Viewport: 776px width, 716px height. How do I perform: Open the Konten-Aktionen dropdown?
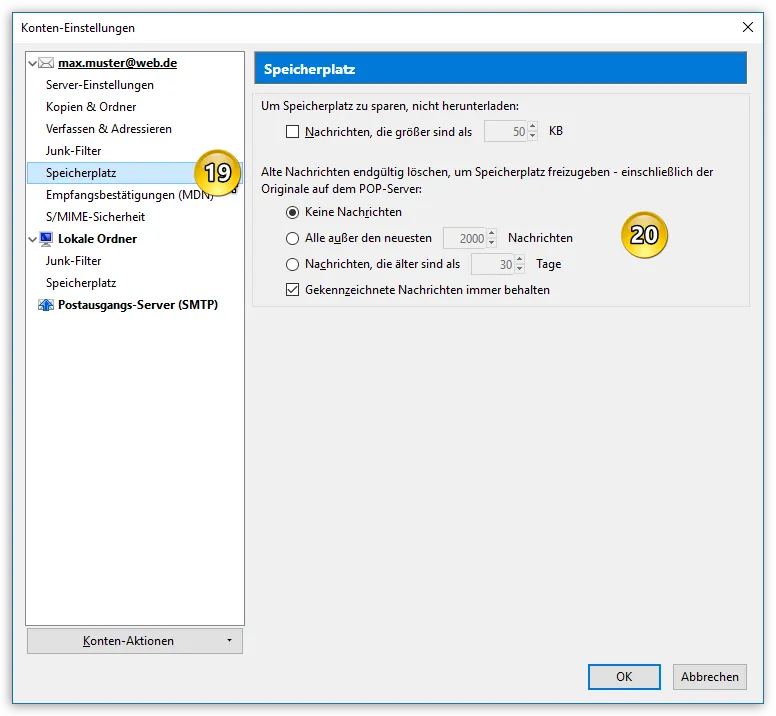(x=135, y=641)
